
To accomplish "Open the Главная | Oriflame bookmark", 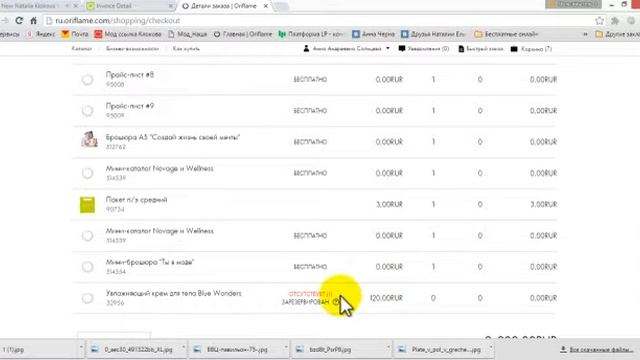I will (x=243, y=34).
